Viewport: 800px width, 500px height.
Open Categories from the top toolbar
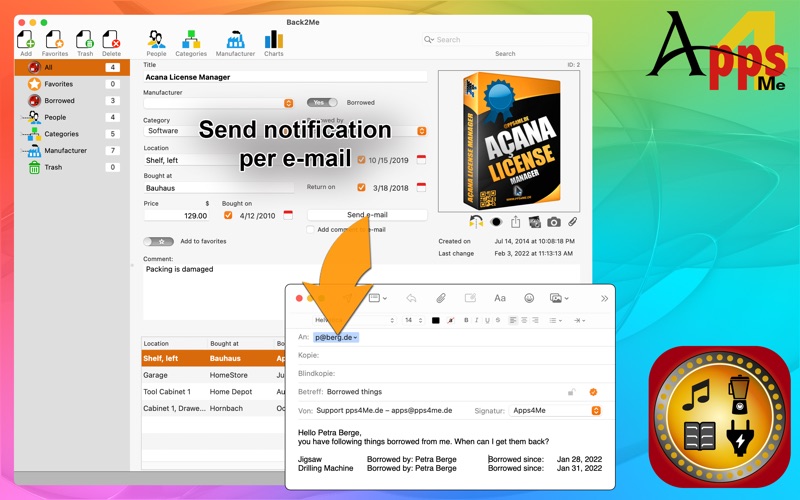pyautogui.click(x=191, y=40)
